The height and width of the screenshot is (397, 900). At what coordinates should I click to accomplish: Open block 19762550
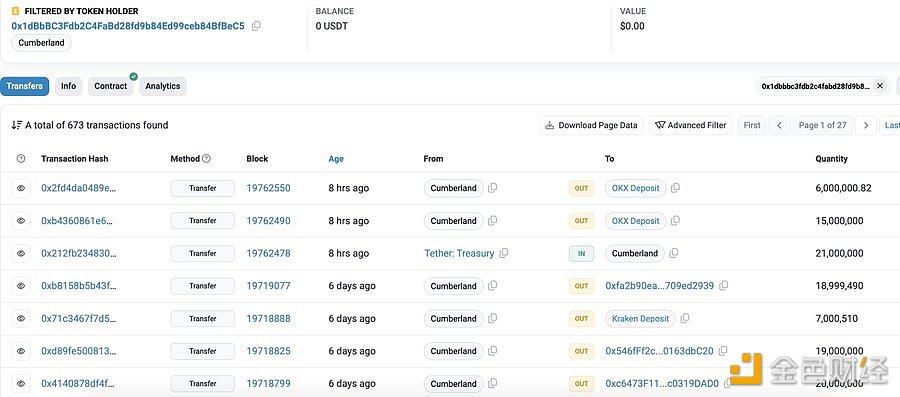click(268, 188)
